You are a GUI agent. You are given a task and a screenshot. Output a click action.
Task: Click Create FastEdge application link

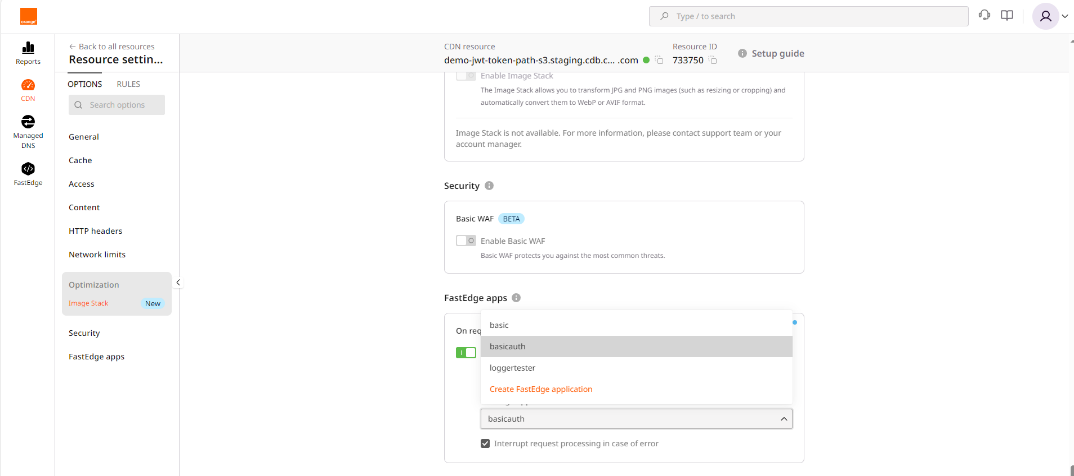pos(540,389)
